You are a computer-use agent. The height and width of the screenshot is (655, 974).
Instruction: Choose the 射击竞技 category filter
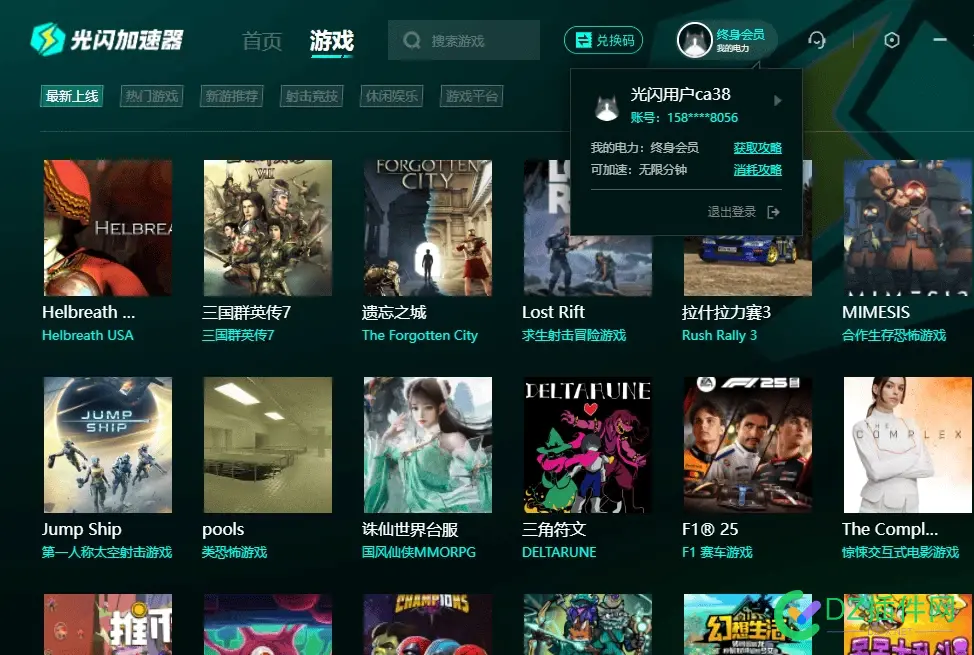tap(312, 96)
